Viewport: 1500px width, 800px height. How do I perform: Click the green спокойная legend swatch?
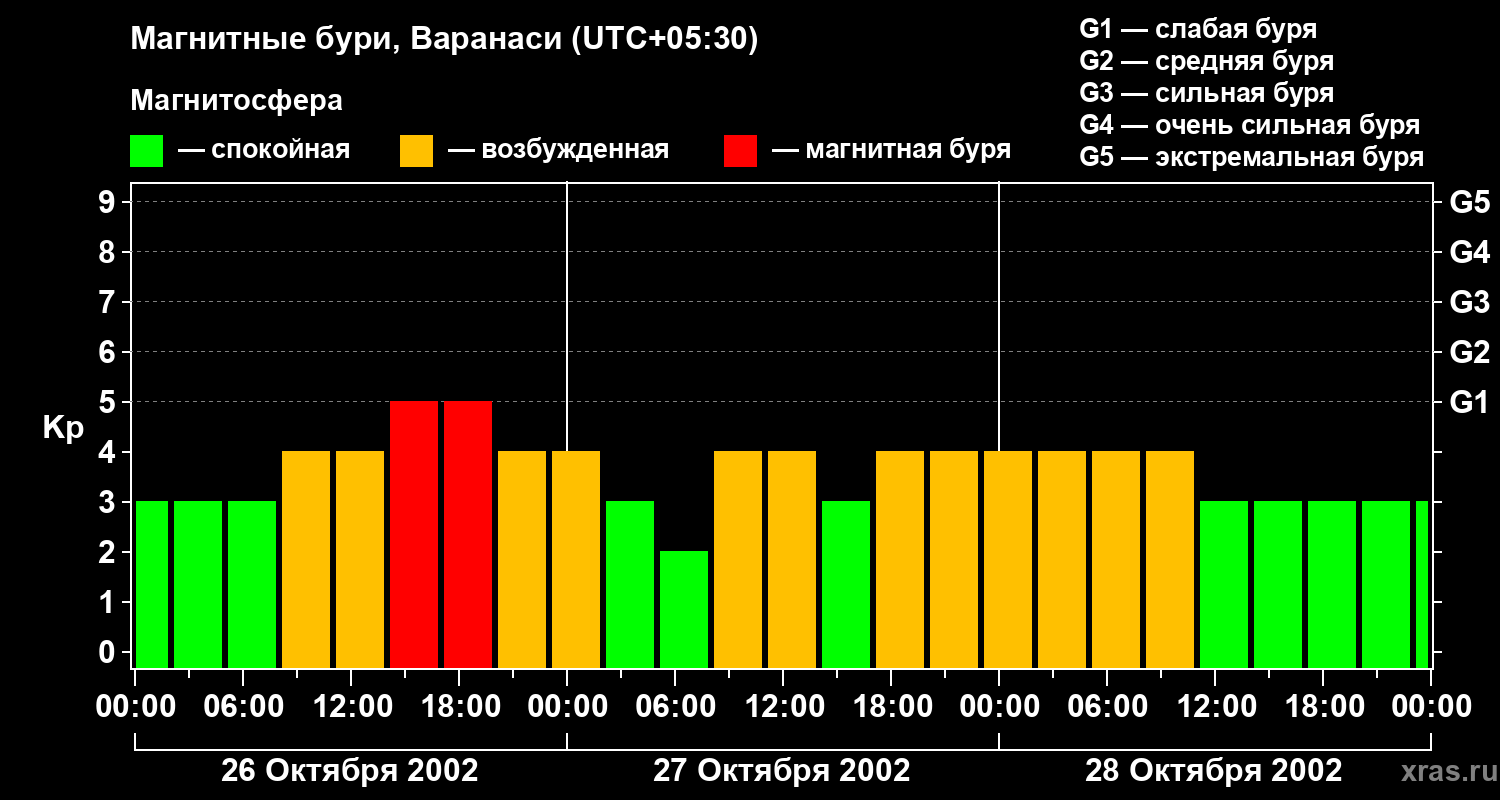tap(146, 151)
